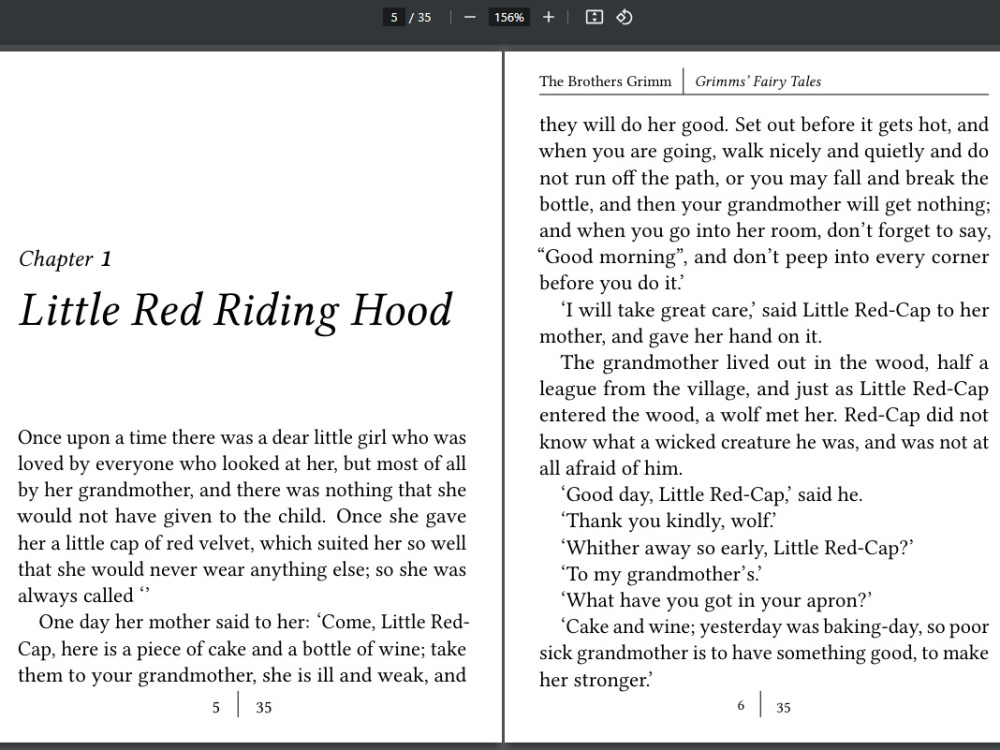Click the page number input showing 5
The height and width of the screenshot is (750, 1000).
coord(393,17)
